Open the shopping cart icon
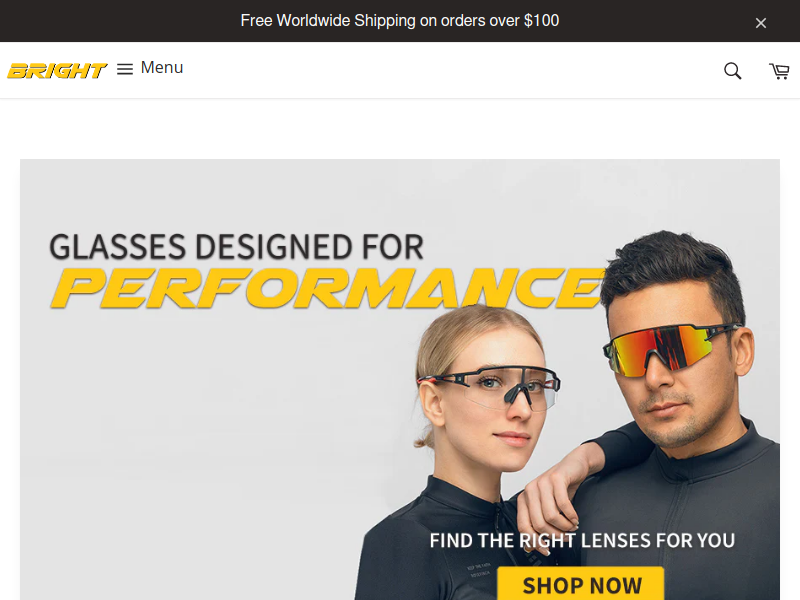800x600 pixels. [779, 71]
